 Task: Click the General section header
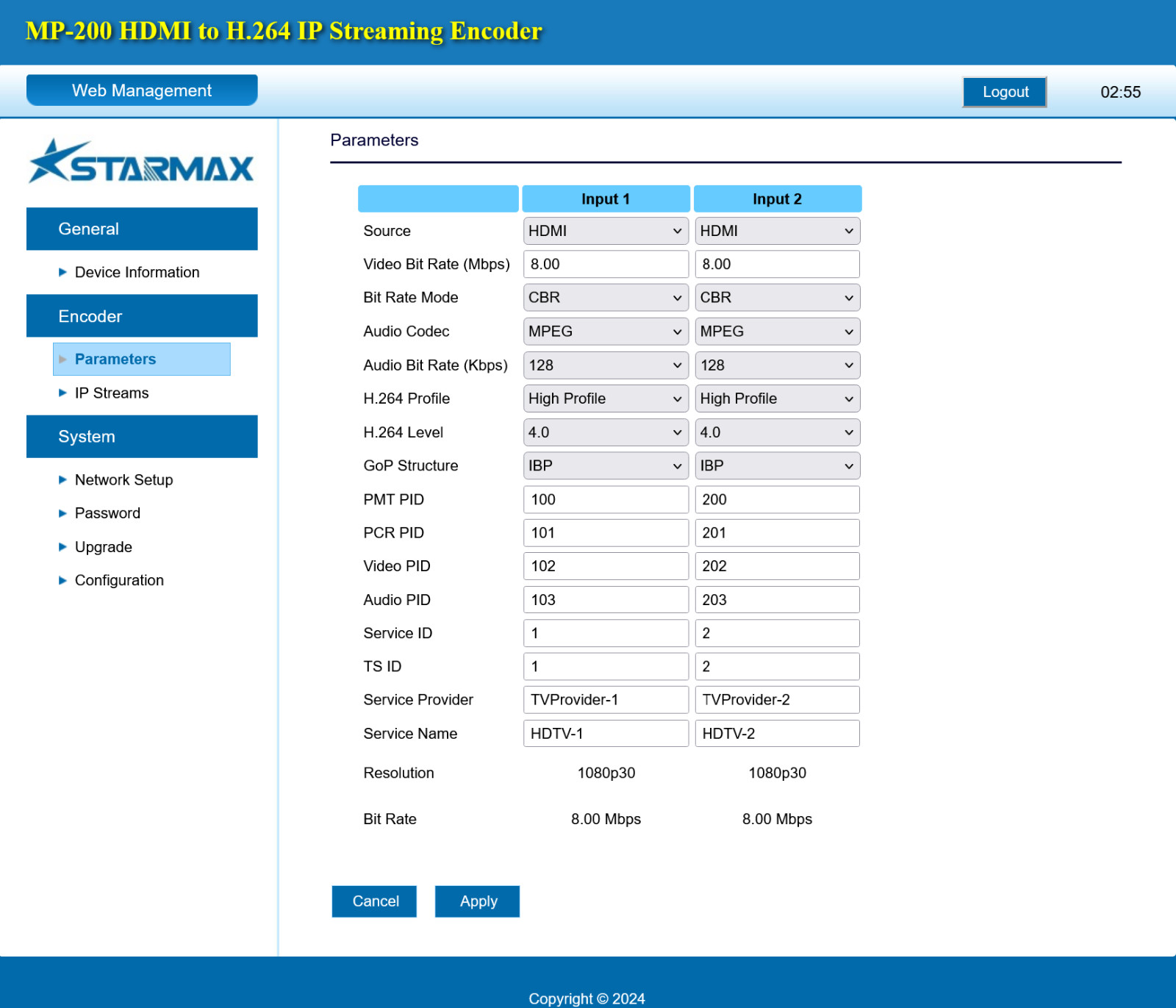click(142, 229)
